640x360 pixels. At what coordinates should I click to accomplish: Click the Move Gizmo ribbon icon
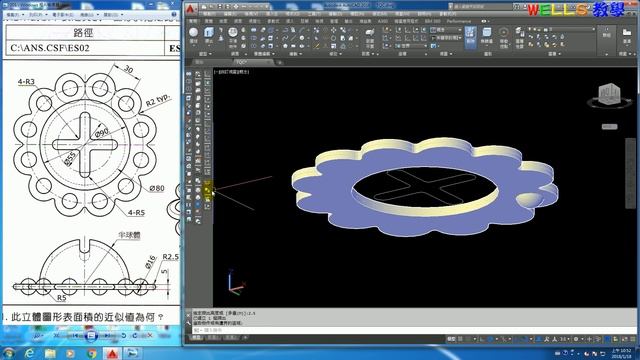(x=503, y=36)
